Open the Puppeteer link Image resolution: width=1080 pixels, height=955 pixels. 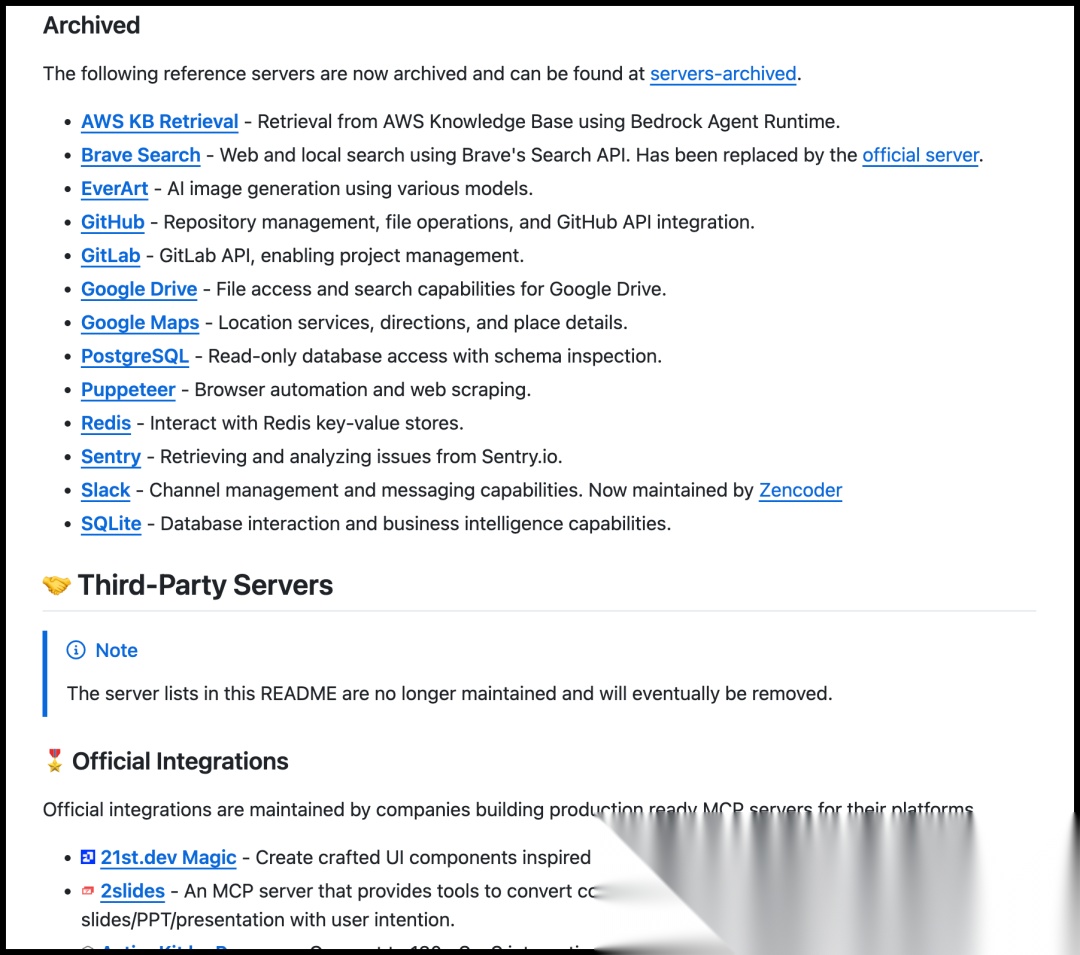coord(128,389)
